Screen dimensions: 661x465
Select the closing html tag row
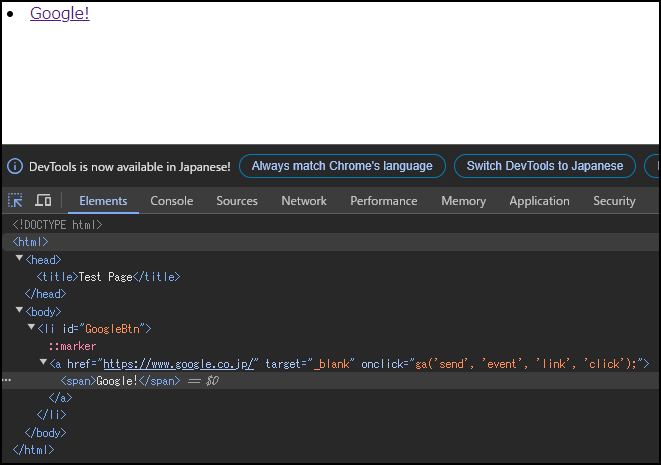33,450
